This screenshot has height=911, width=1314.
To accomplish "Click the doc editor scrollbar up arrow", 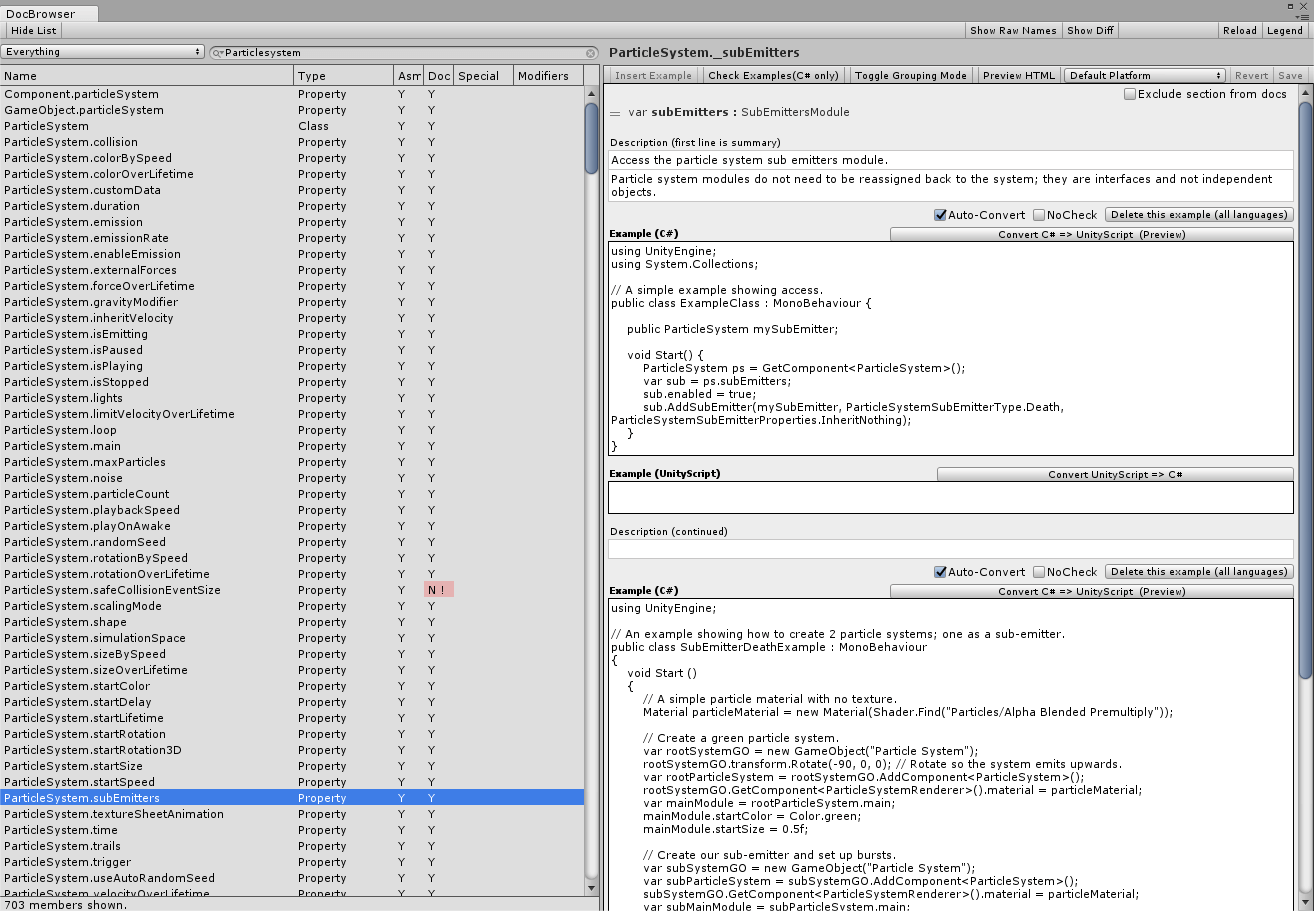I will (1305, 92).
